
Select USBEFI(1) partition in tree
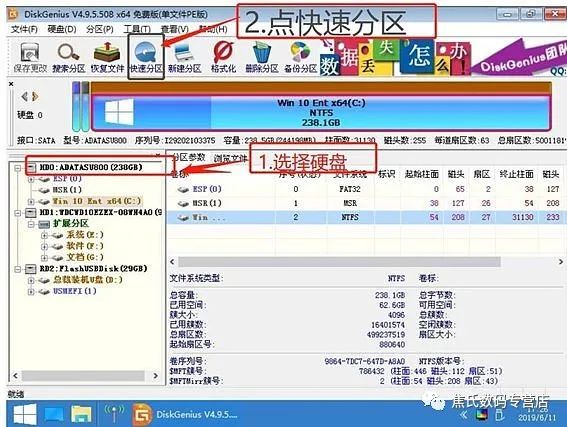(74, 291)
